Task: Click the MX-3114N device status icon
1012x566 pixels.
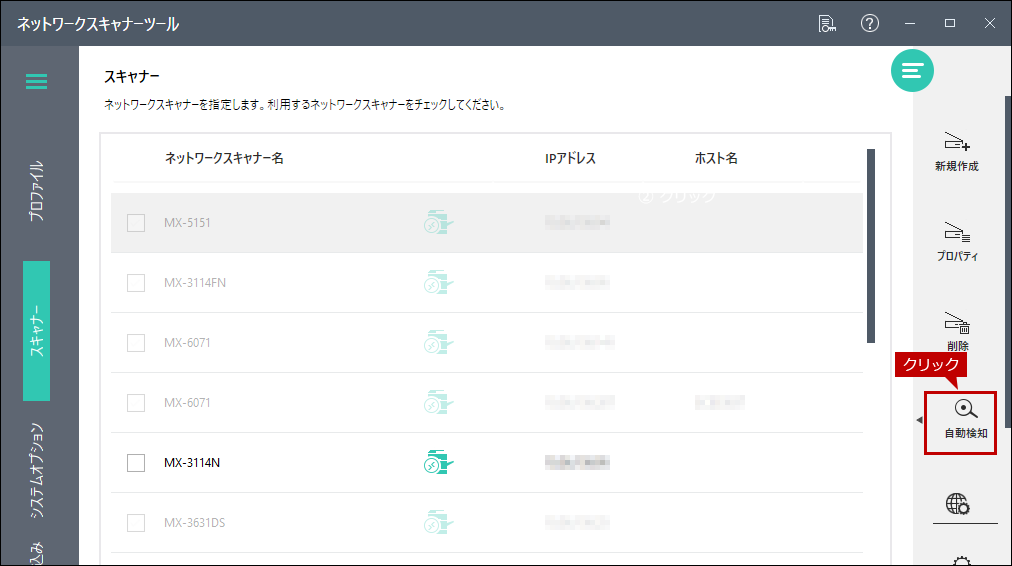Action: [438, 462]
